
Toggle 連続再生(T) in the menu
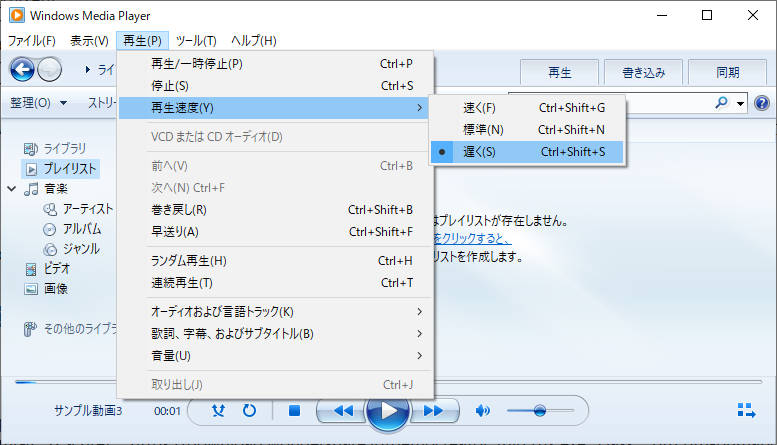[x=276, y=282]
